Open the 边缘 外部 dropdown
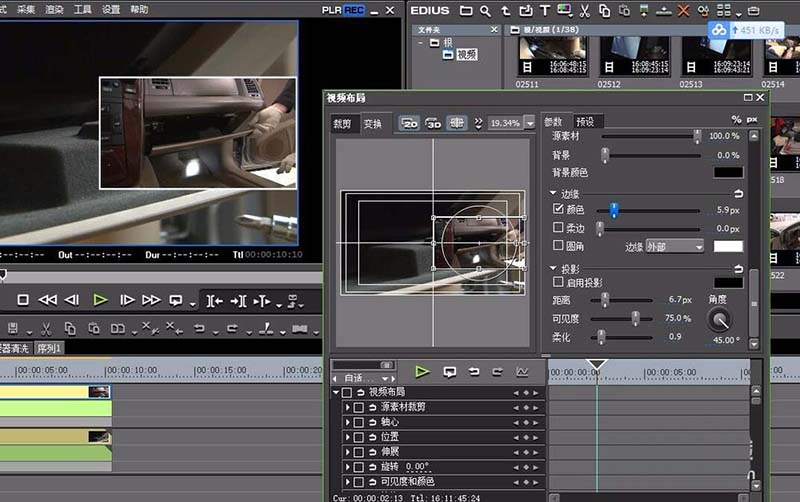The width and height of the screenshot is (800, 502). [x=674, y=246]
